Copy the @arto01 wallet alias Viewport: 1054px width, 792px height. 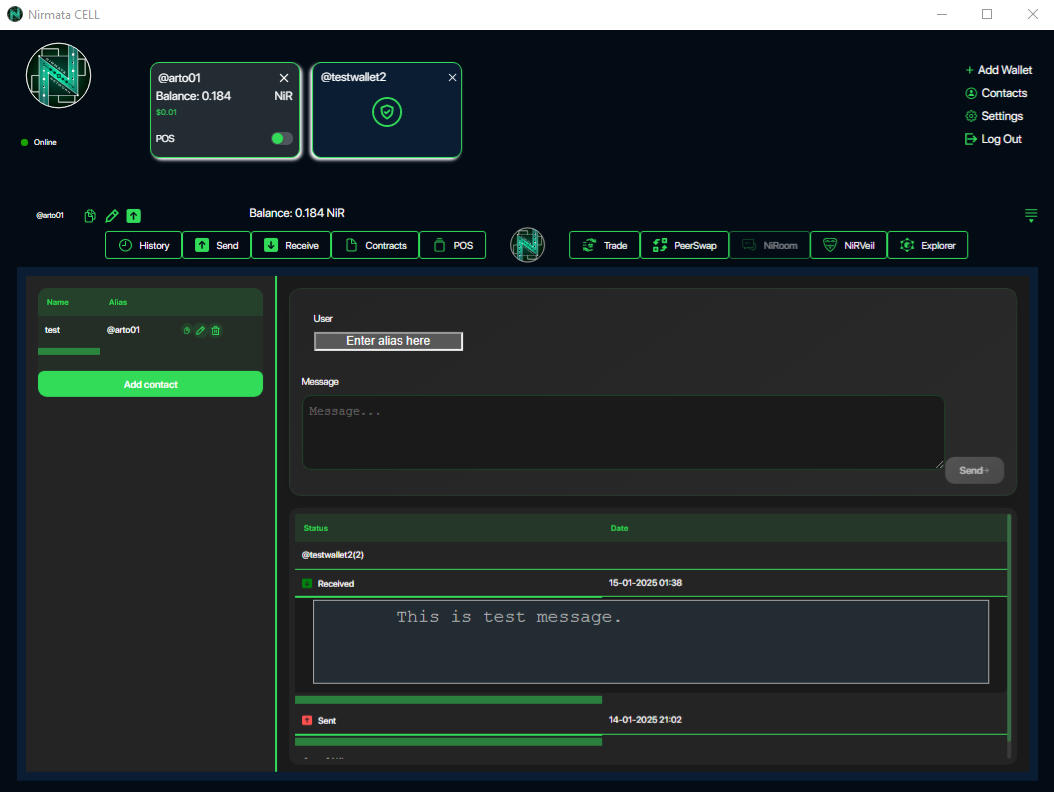(90, 215)
